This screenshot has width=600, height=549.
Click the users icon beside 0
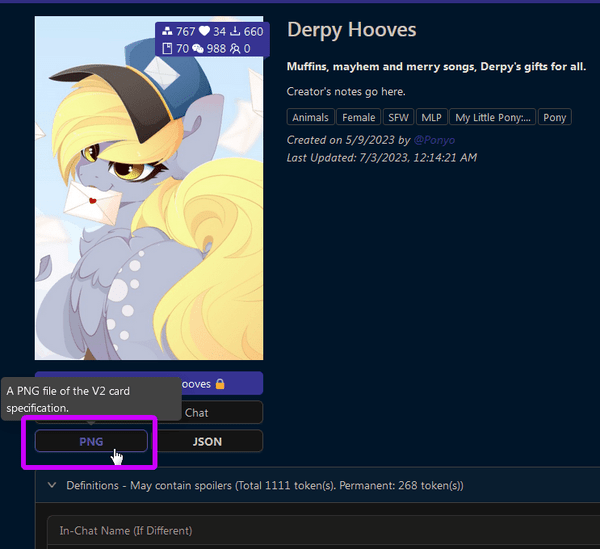pyautogui.click(x=235, y=48)
